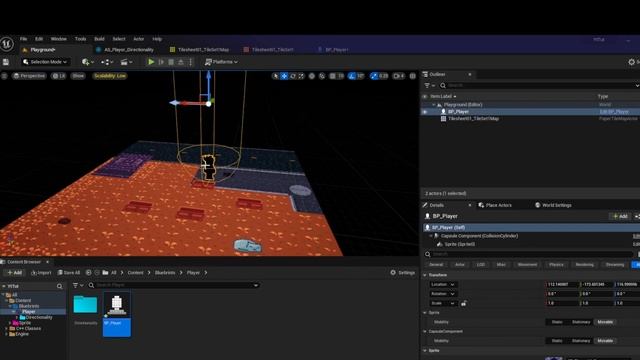
Task: Open Selection Mode dropdown
Action: tap(45, 62)
